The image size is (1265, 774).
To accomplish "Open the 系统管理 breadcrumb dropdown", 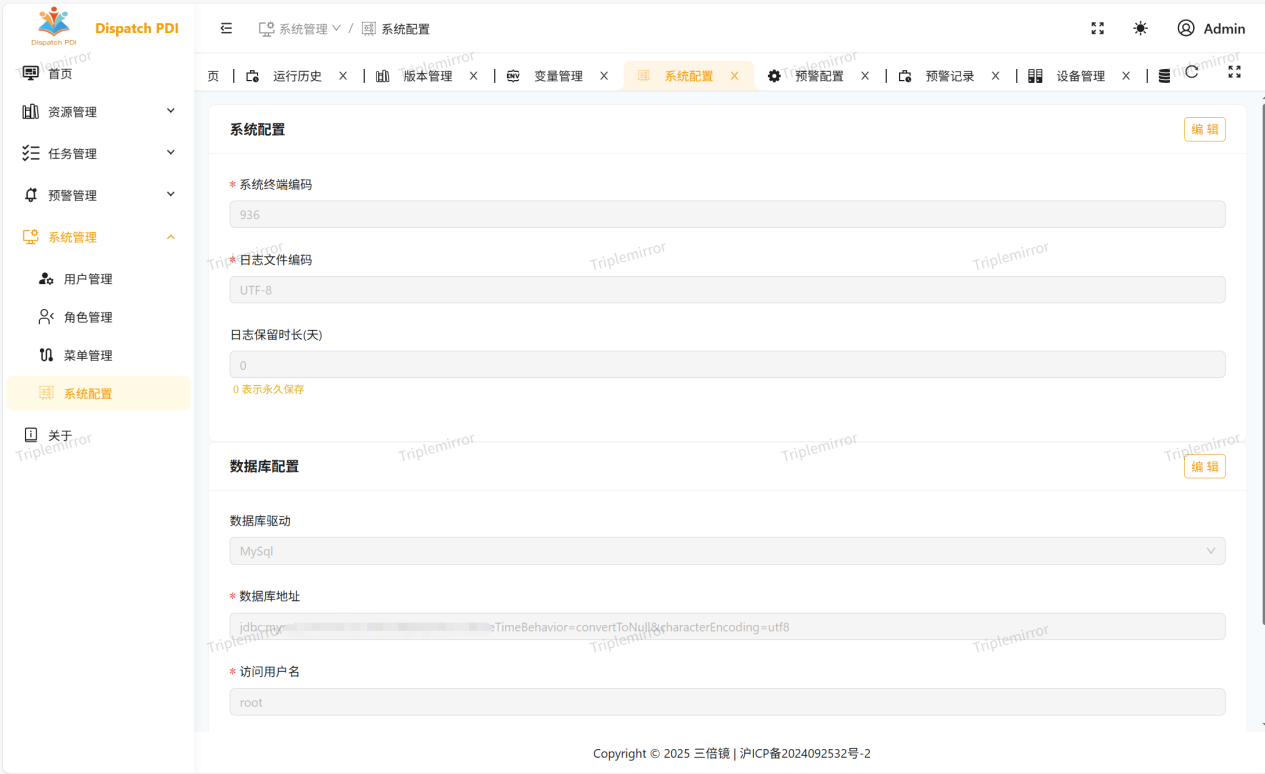I will (300, 29).
